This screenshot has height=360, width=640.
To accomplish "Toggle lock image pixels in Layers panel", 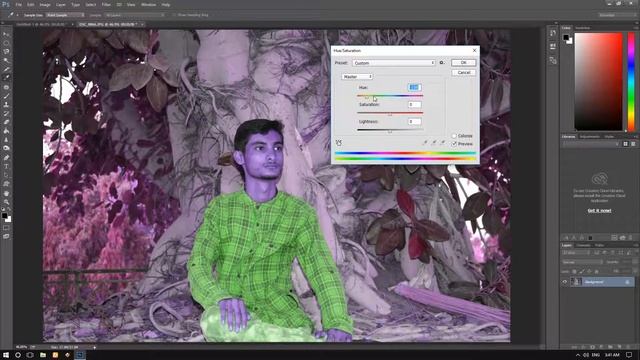I will pyautogui.click(x=582, y=271).
